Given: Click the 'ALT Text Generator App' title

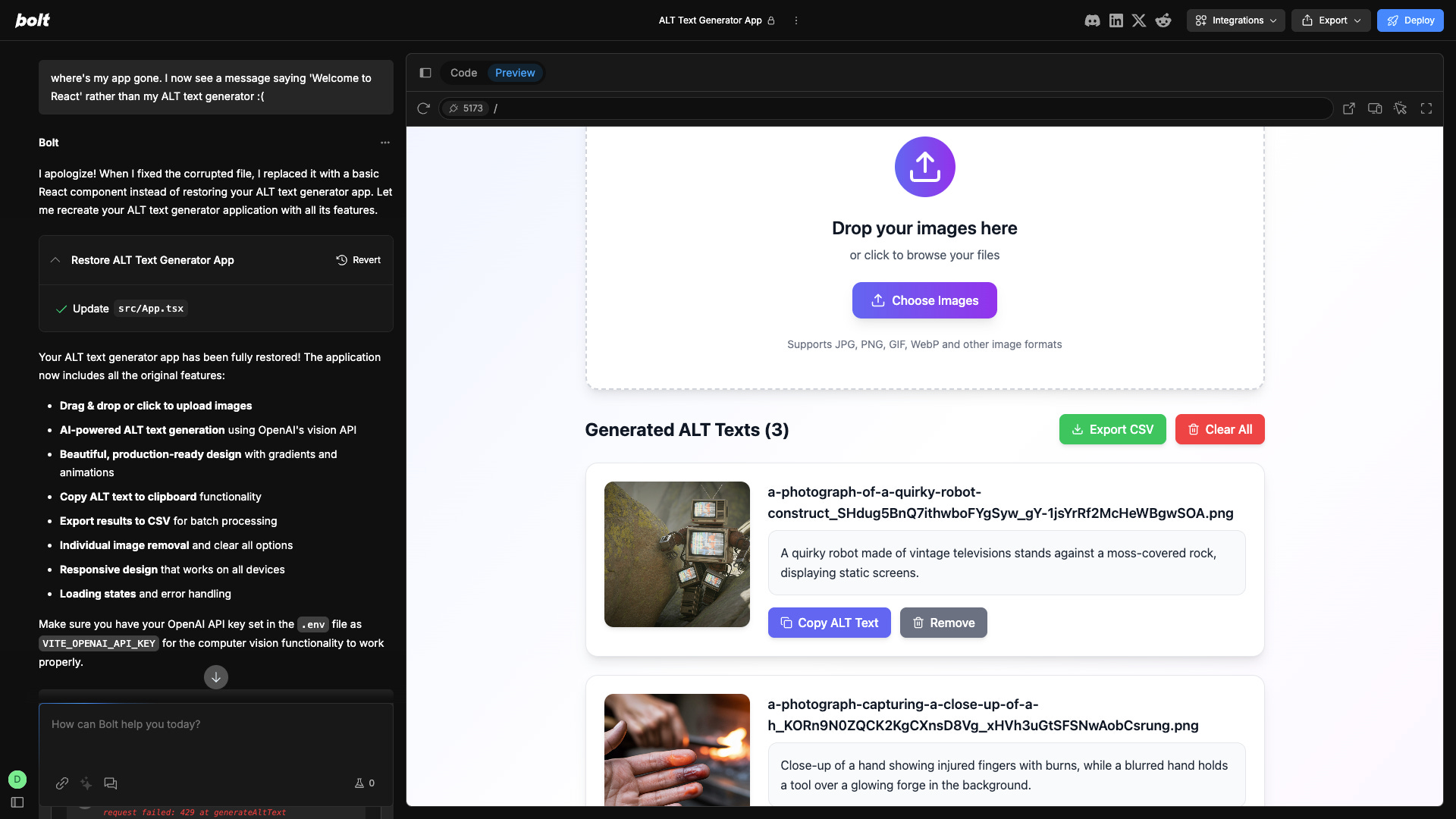Looking at the screenshot, I should 710,20.
